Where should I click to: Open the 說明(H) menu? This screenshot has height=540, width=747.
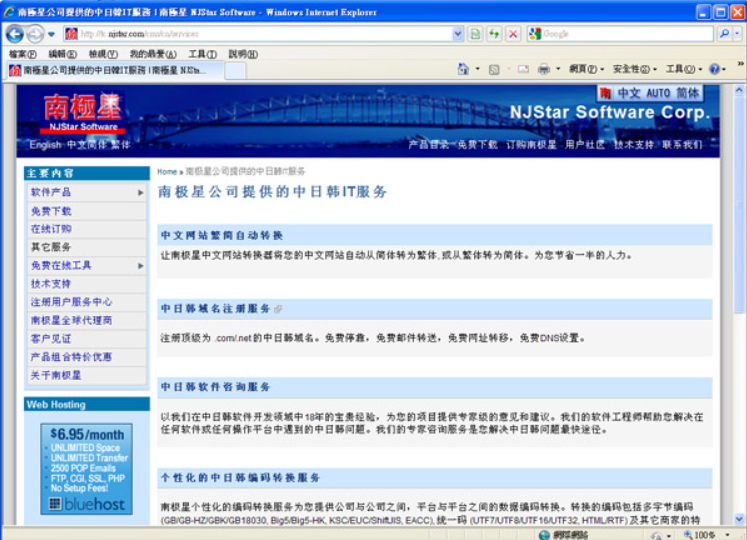point(243,54)
